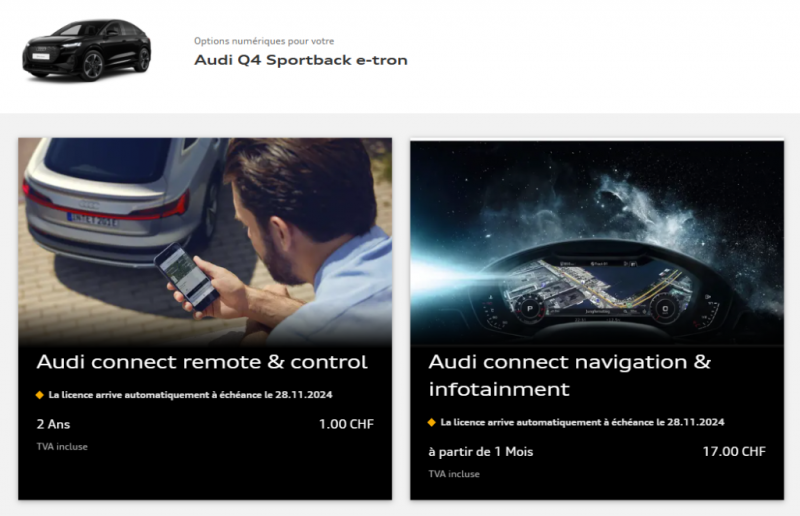Click the orange diamond icon on remote card
Screen dimensions: 800x516
pyautogui.click(x=40, y=395)
